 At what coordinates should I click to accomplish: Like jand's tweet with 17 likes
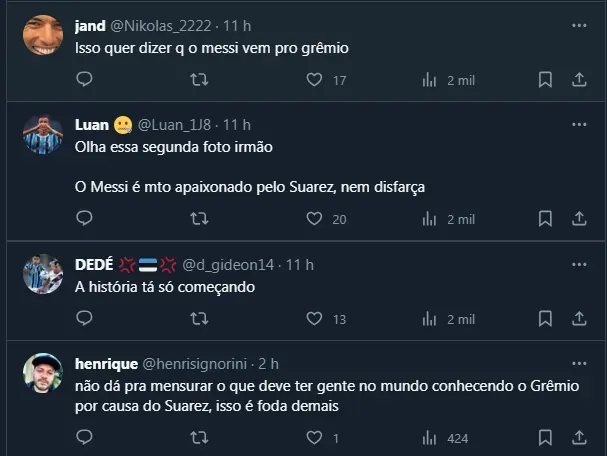[x=314, y=80]
